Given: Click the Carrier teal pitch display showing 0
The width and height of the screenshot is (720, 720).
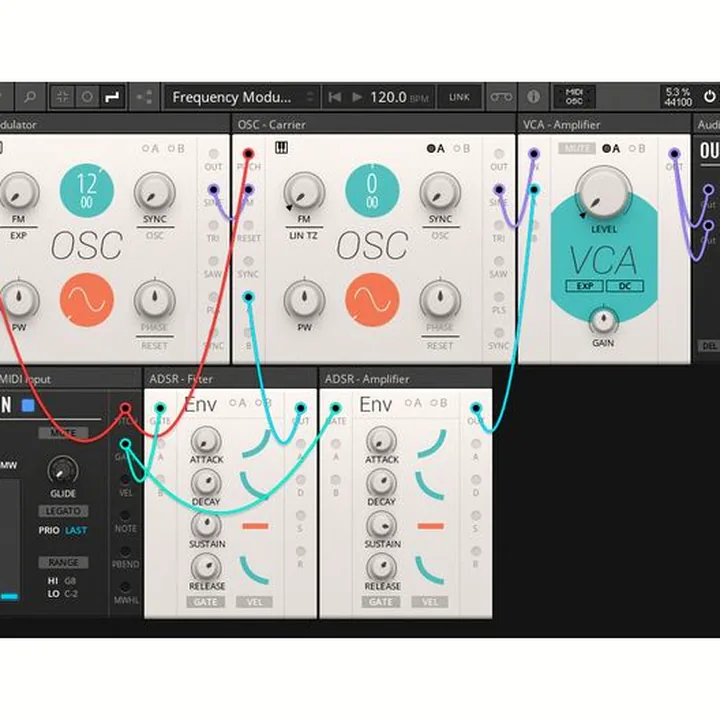Looking at the screenshot, I should point(372,190).
